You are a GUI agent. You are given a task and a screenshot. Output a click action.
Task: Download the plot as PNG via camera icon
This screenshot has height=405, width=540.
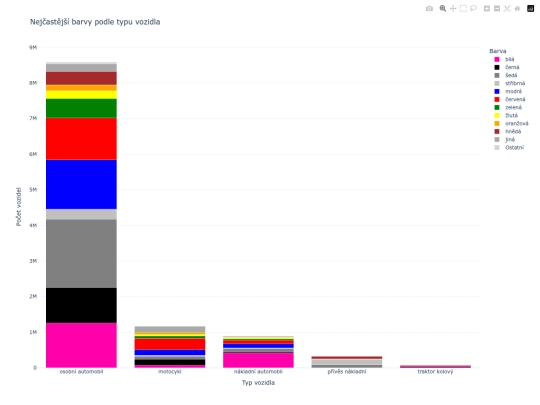(429, 9)
